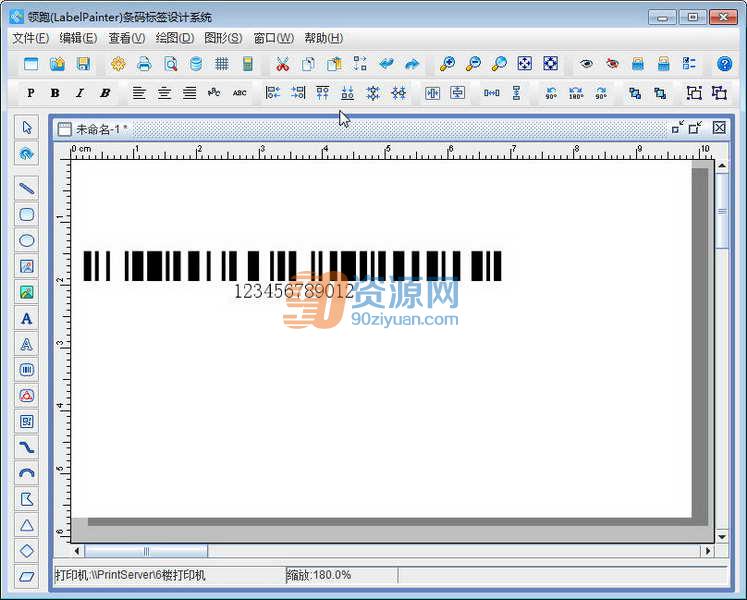Lock the selected object
Image resolution: width=747 pixels, height=600 pixels.
point(638,63)
